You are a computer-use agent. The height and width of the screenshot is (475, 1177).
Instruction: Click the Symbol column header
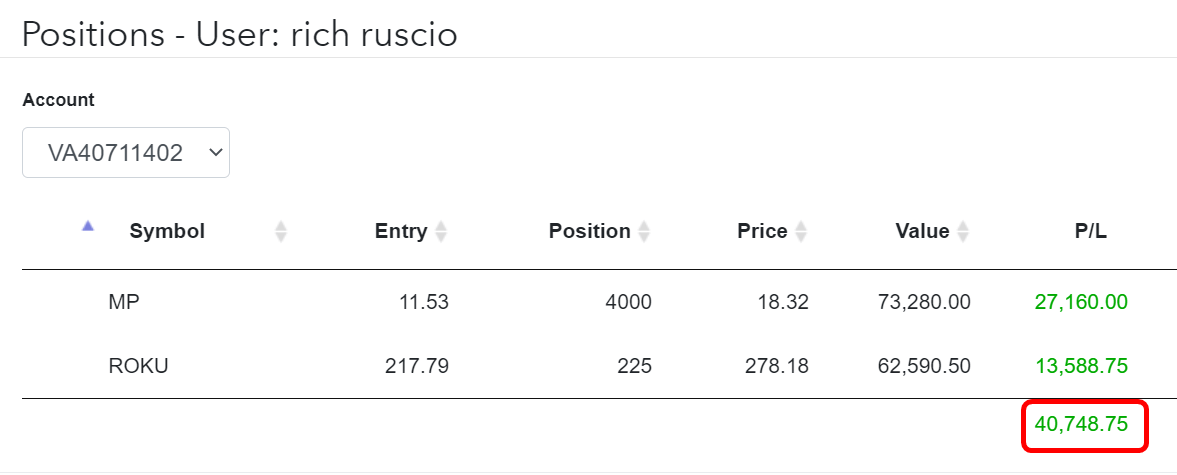pyautogui.click(x=167, y=232)
